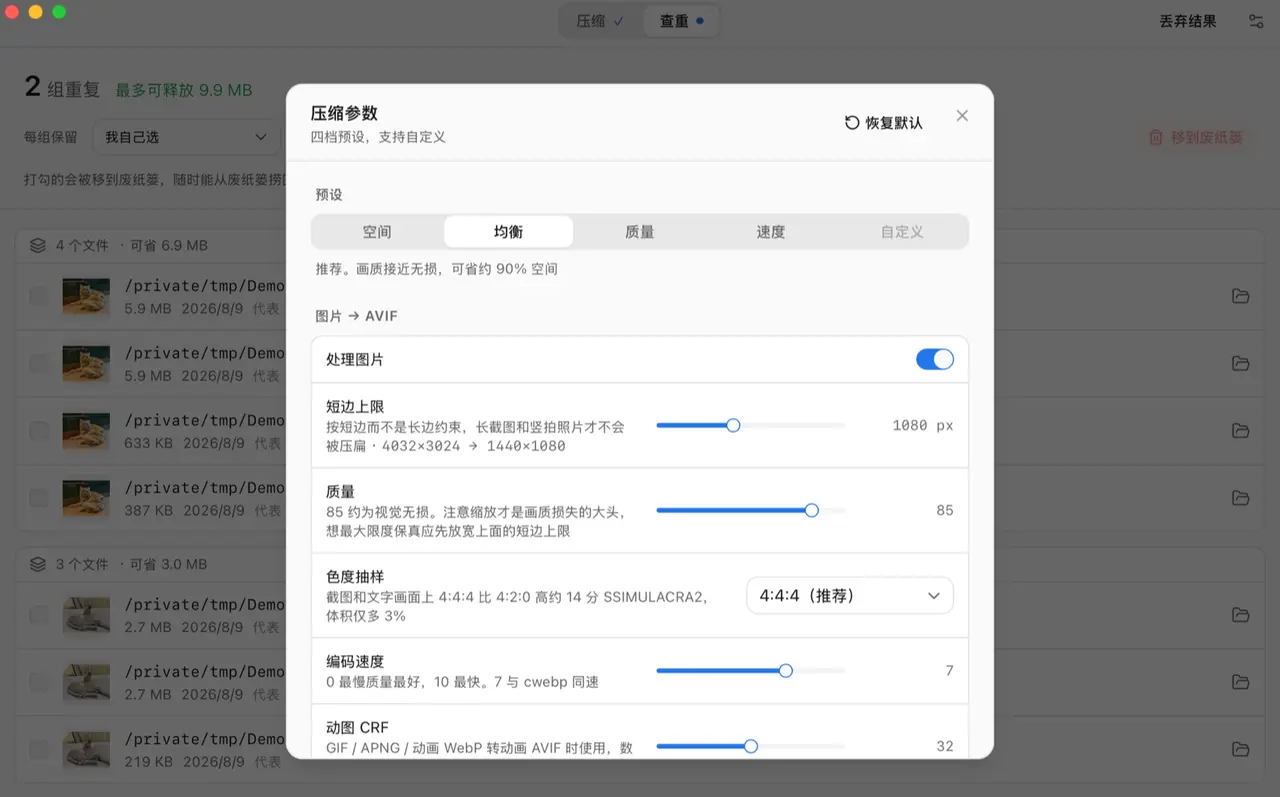Switch to the 压缩 tab
Image resolution: width=1280 pixels, height=797 pixels.
[x=600, y=21]
